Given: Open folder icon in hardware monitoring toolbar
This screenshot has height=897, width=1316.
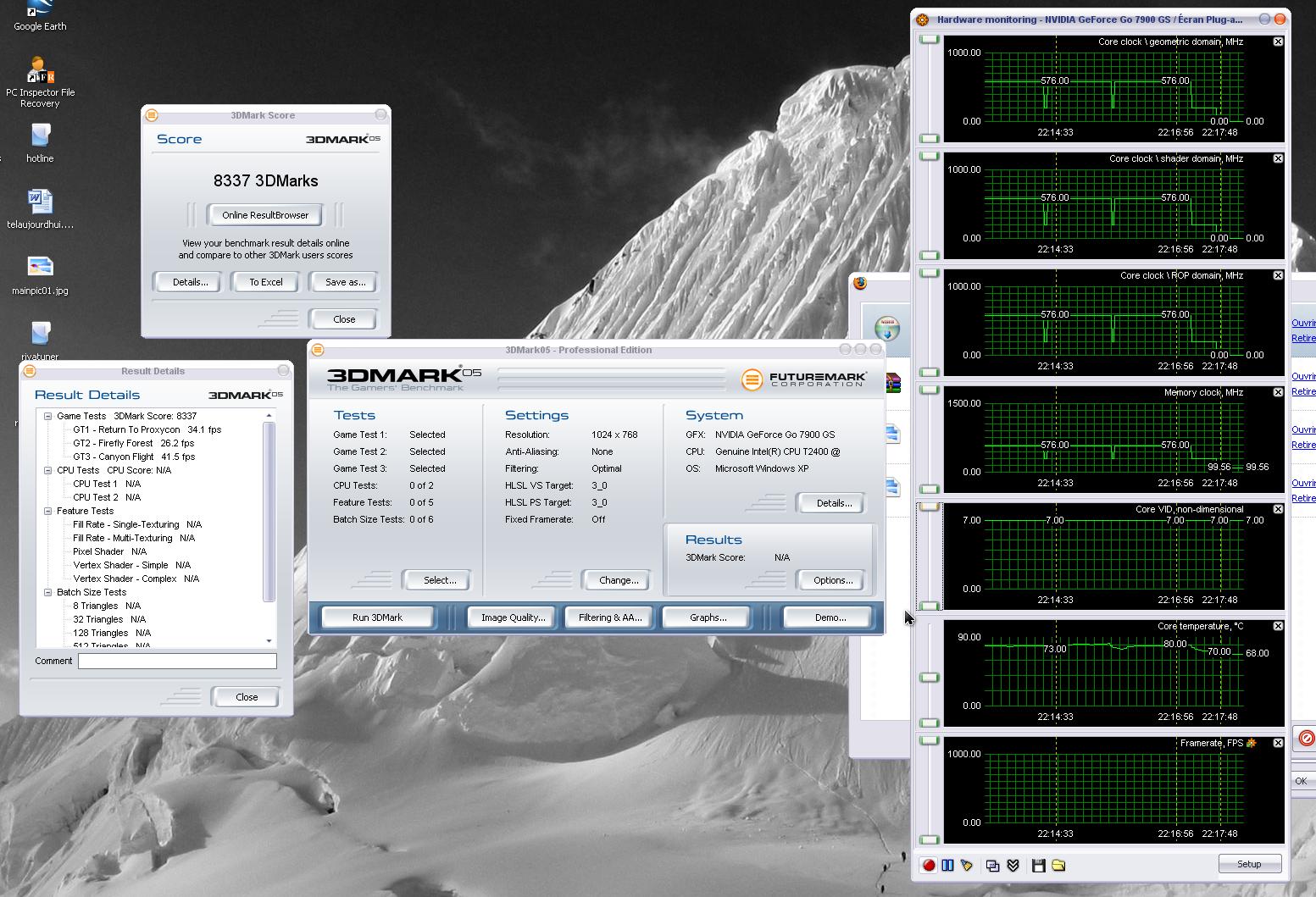Looking at the screenshot, I should [x=1058, y=865].
